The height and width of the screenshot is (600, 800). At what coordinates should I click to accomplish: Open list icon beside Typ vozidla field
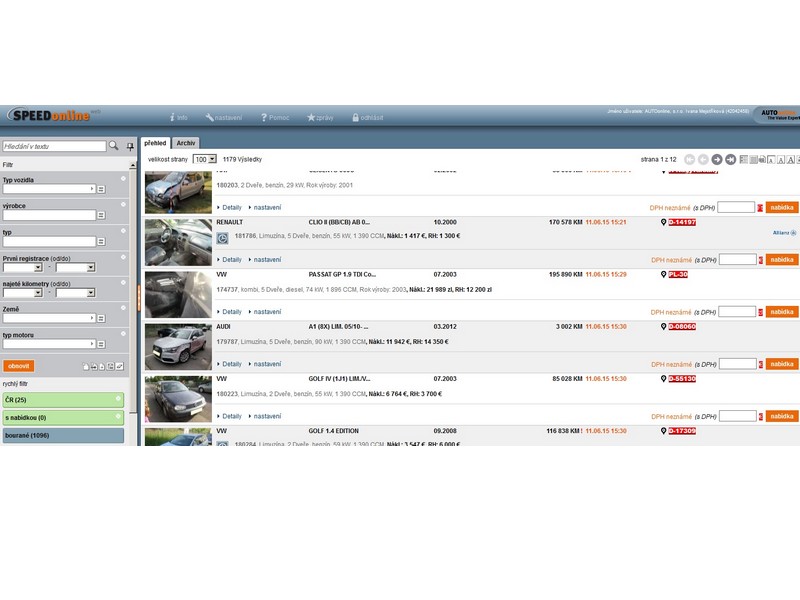(x=101, y=189)
